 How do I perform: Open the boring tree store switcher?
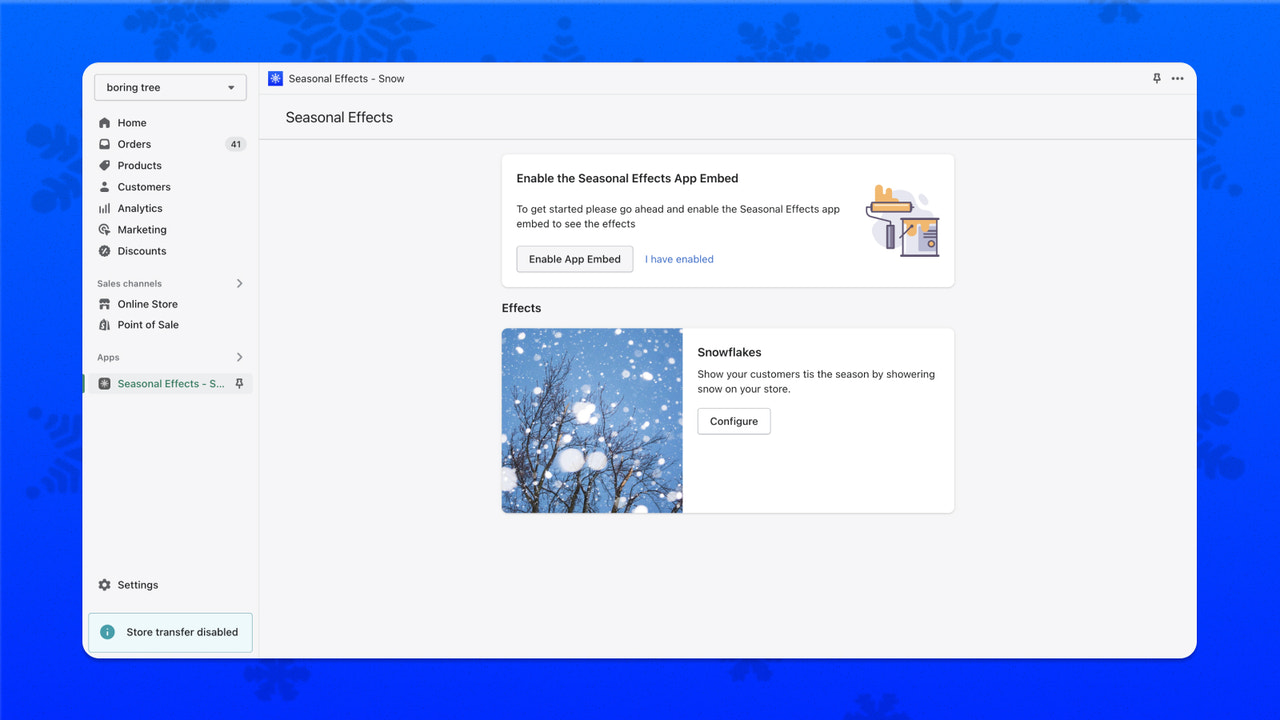point(170,87)
